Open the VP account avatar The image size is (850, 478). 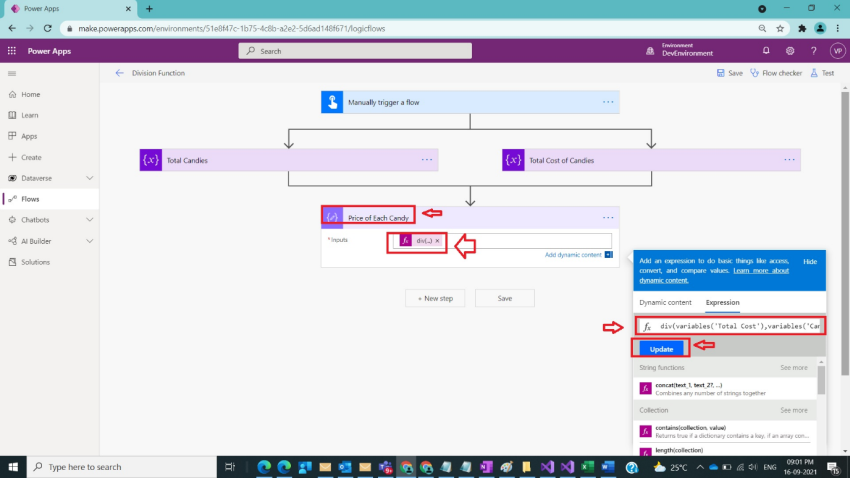[837, 51]
